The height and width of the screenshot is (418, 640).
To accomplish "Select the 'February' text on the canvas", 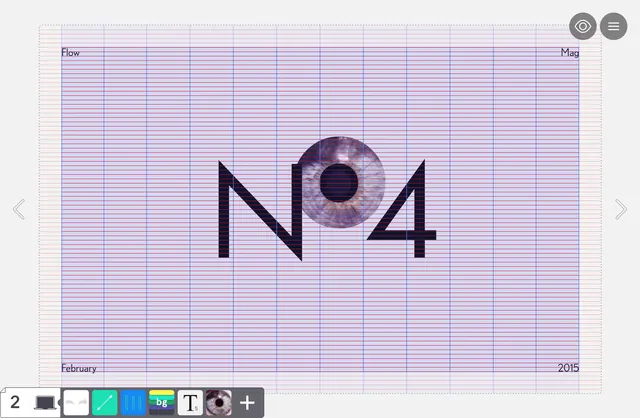I will [79, 368].
